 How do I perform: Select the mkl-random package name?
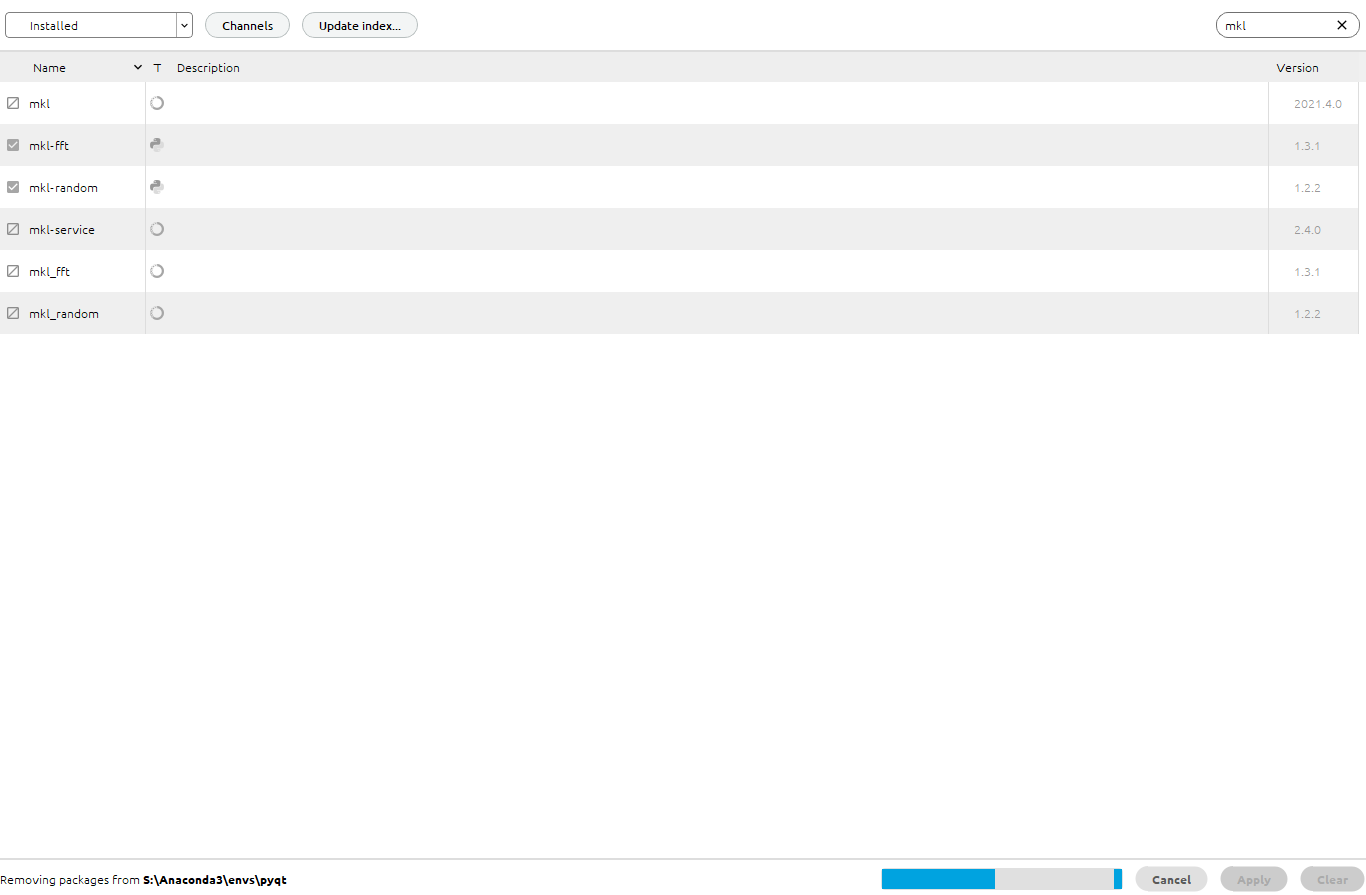[x=63, y=187]
